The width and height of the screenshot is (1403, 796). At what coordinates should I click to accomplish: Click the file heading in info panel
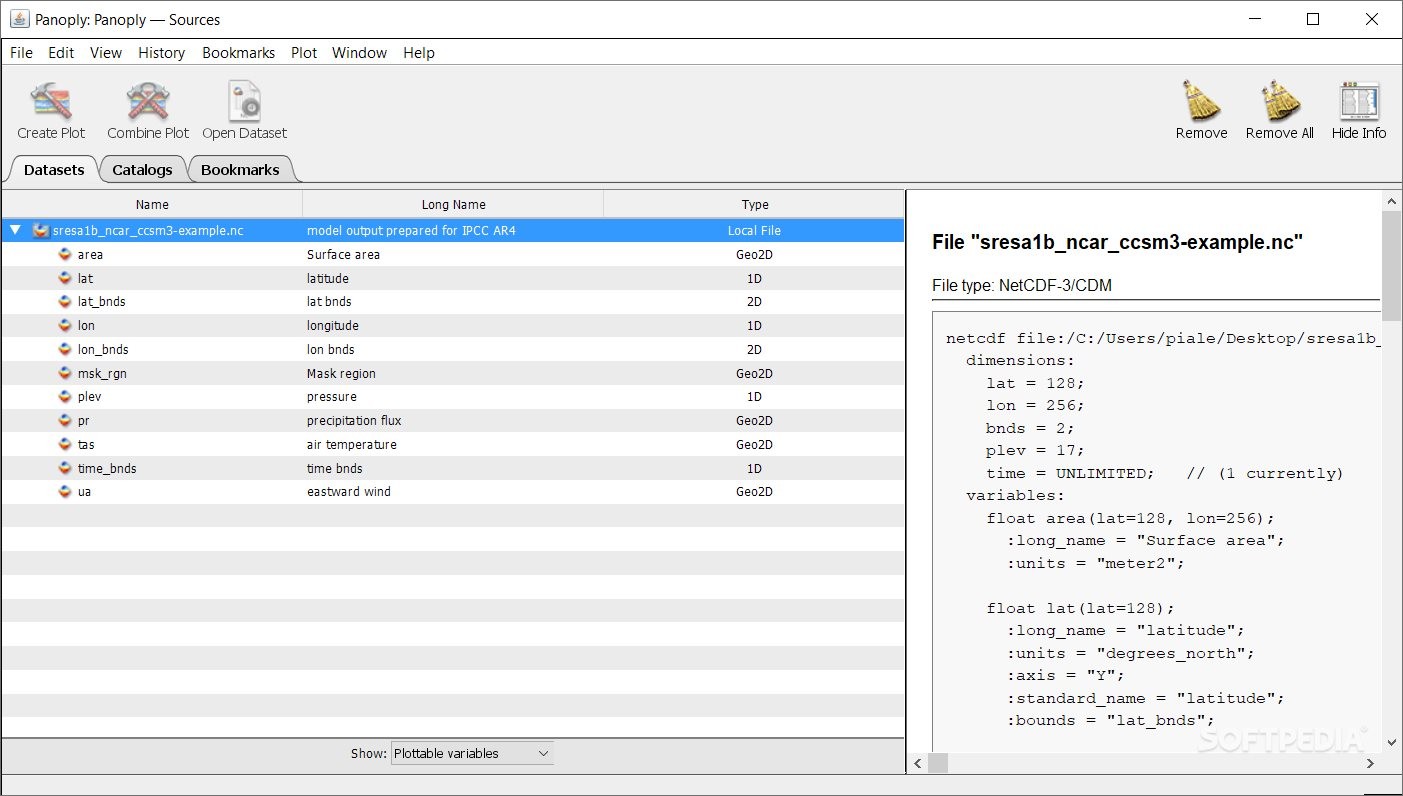[1118, 242]
